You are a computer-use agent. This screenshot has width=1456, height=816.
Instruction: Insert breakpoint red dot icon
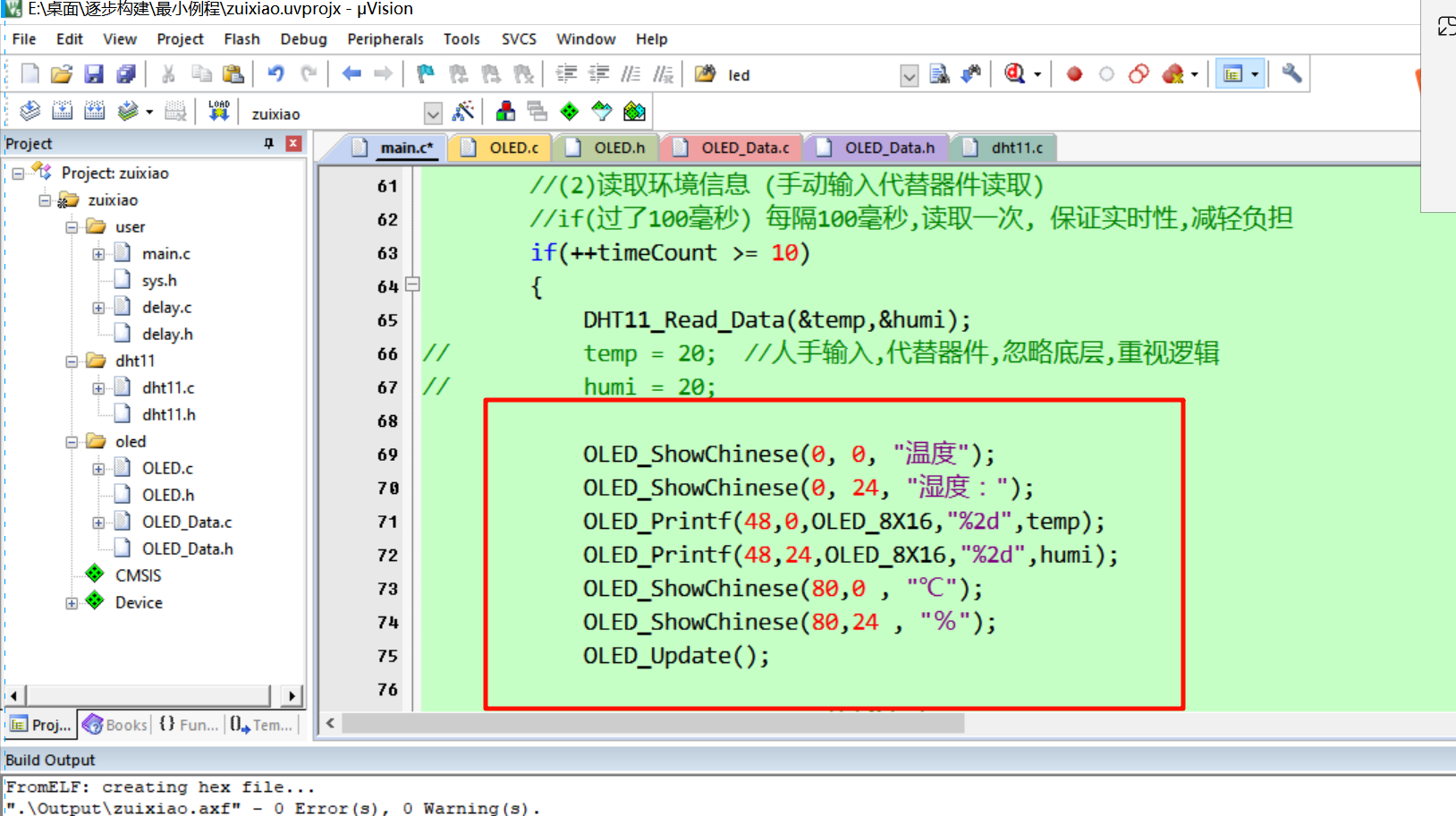[x=1074, y=74]
